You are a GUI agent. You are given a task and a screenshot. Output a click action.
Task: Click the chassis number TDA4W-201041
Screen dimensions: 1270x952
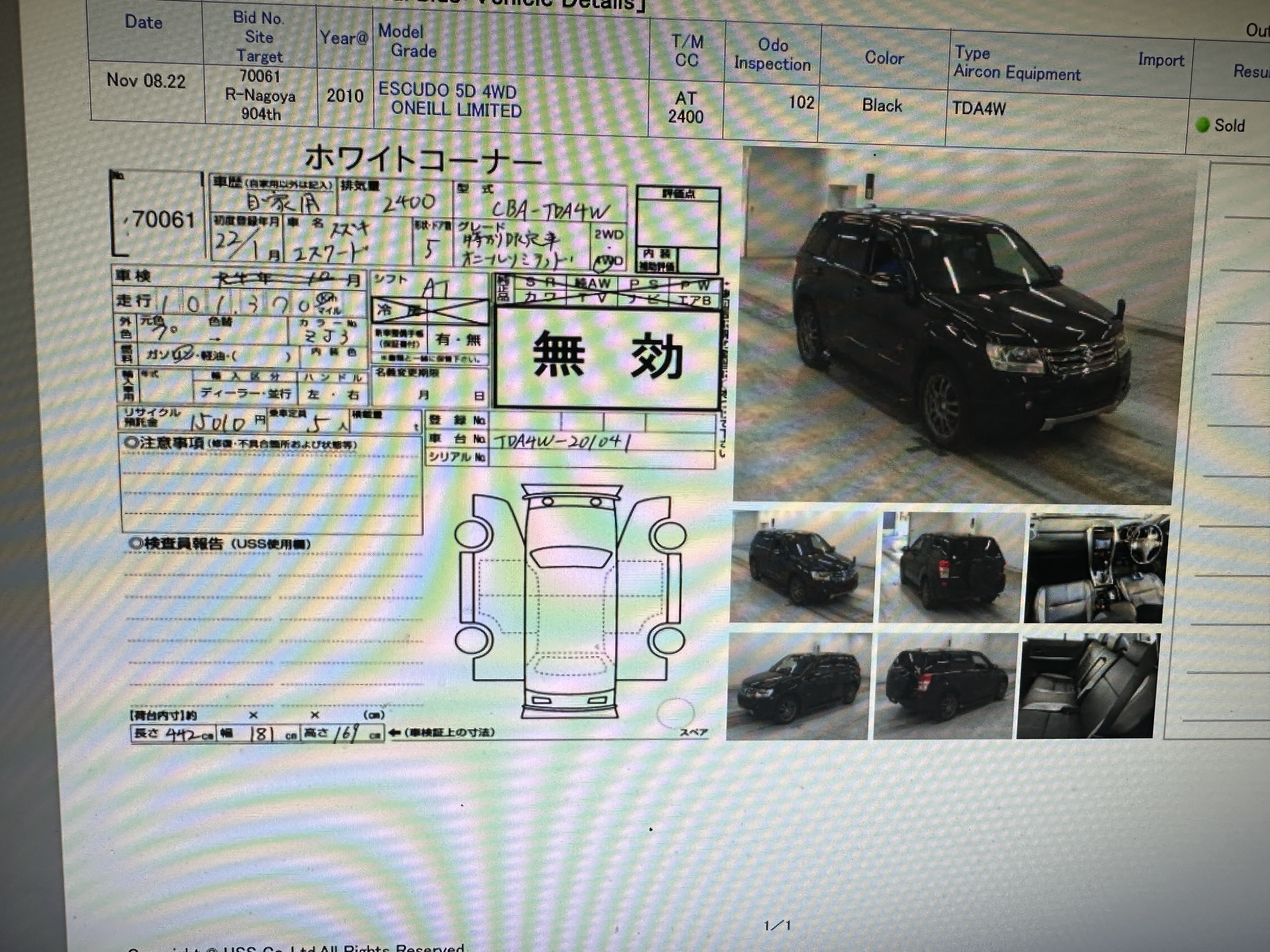click(563, 441)
